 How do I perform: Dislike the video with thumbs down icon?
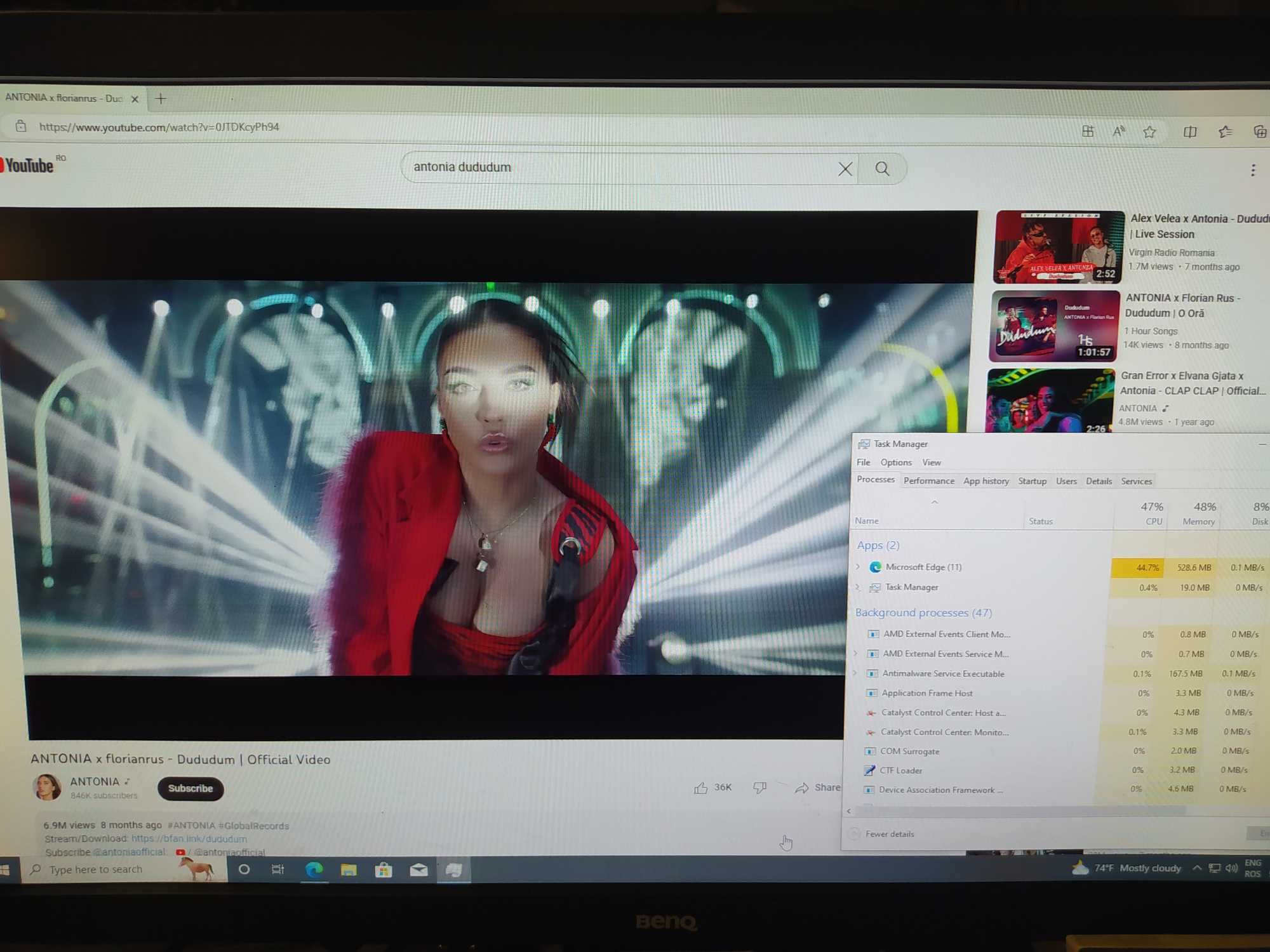point(759,788)
